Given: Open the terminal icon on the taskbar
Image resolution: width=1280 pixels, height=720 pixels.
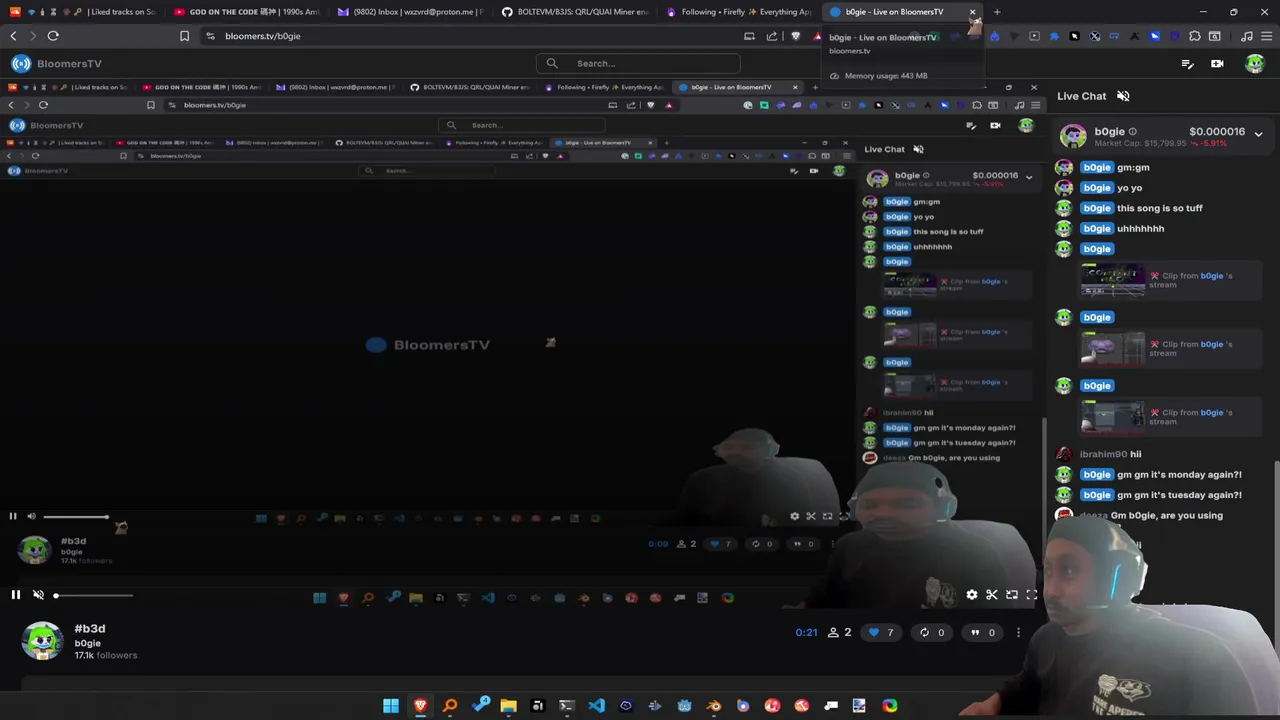Looking at the screenshot, I should (x=567, y=706).
